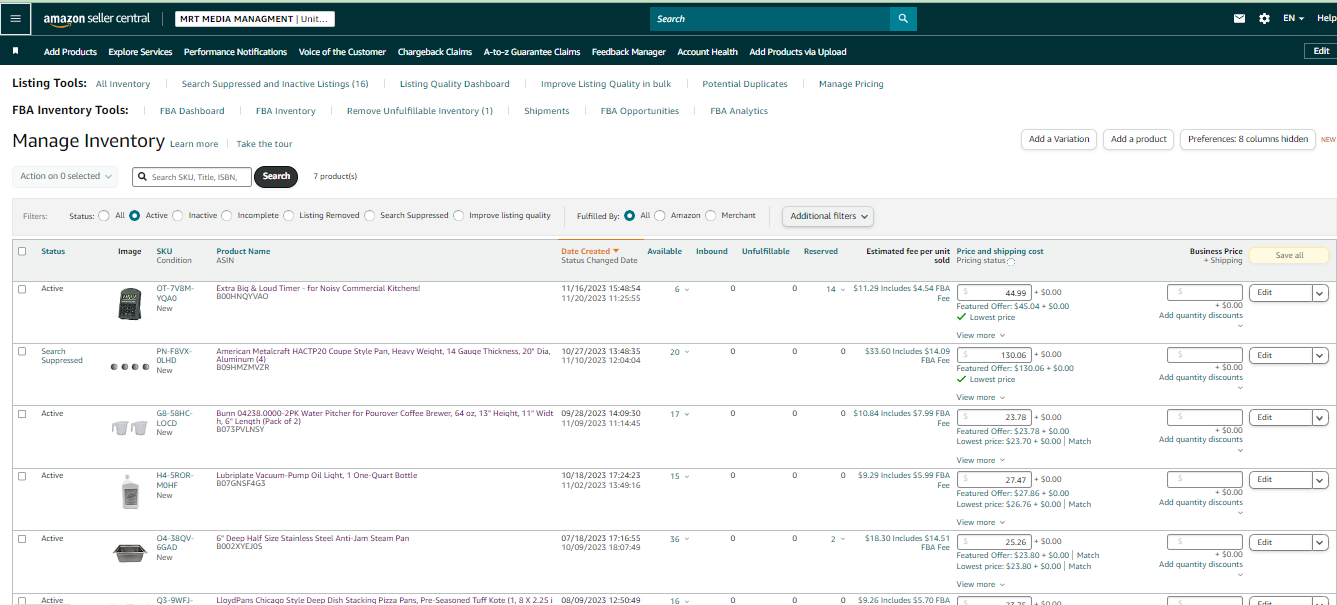Open the account switcher MRT MEDIA MANAGMENT
This screenshot has width=1337, height=605.
[x=255, y=18]
